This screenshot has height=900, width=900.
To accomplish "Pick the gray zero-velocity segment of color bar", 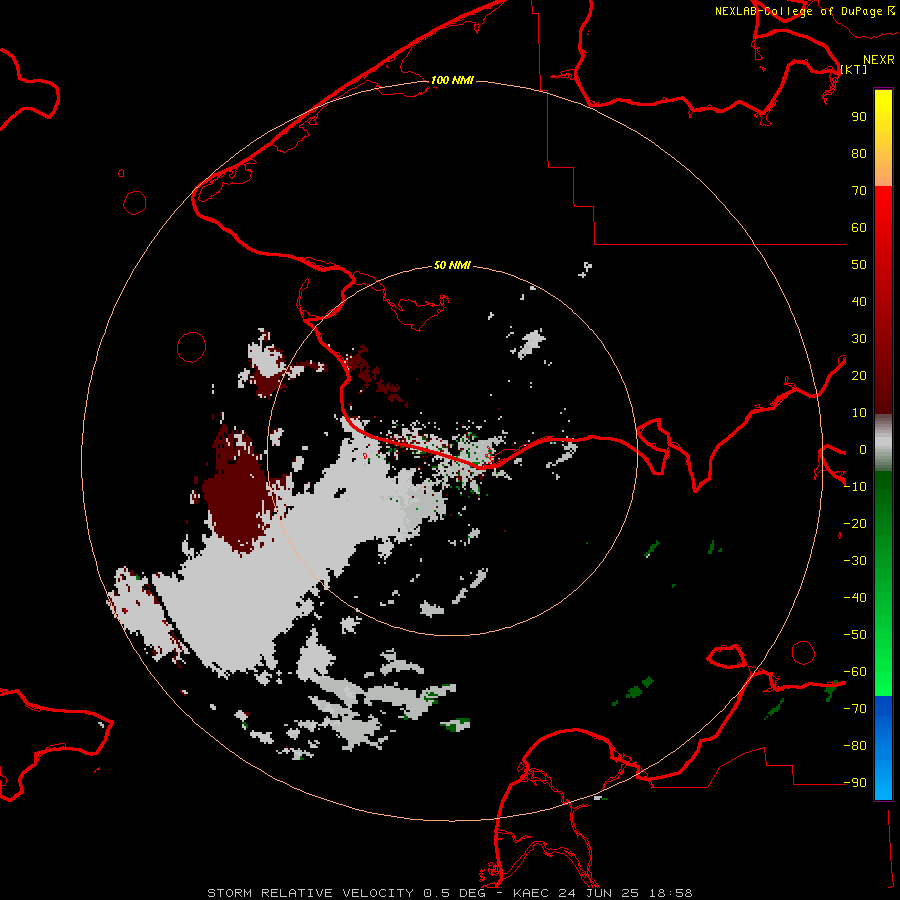I will (x=883, y=443).
